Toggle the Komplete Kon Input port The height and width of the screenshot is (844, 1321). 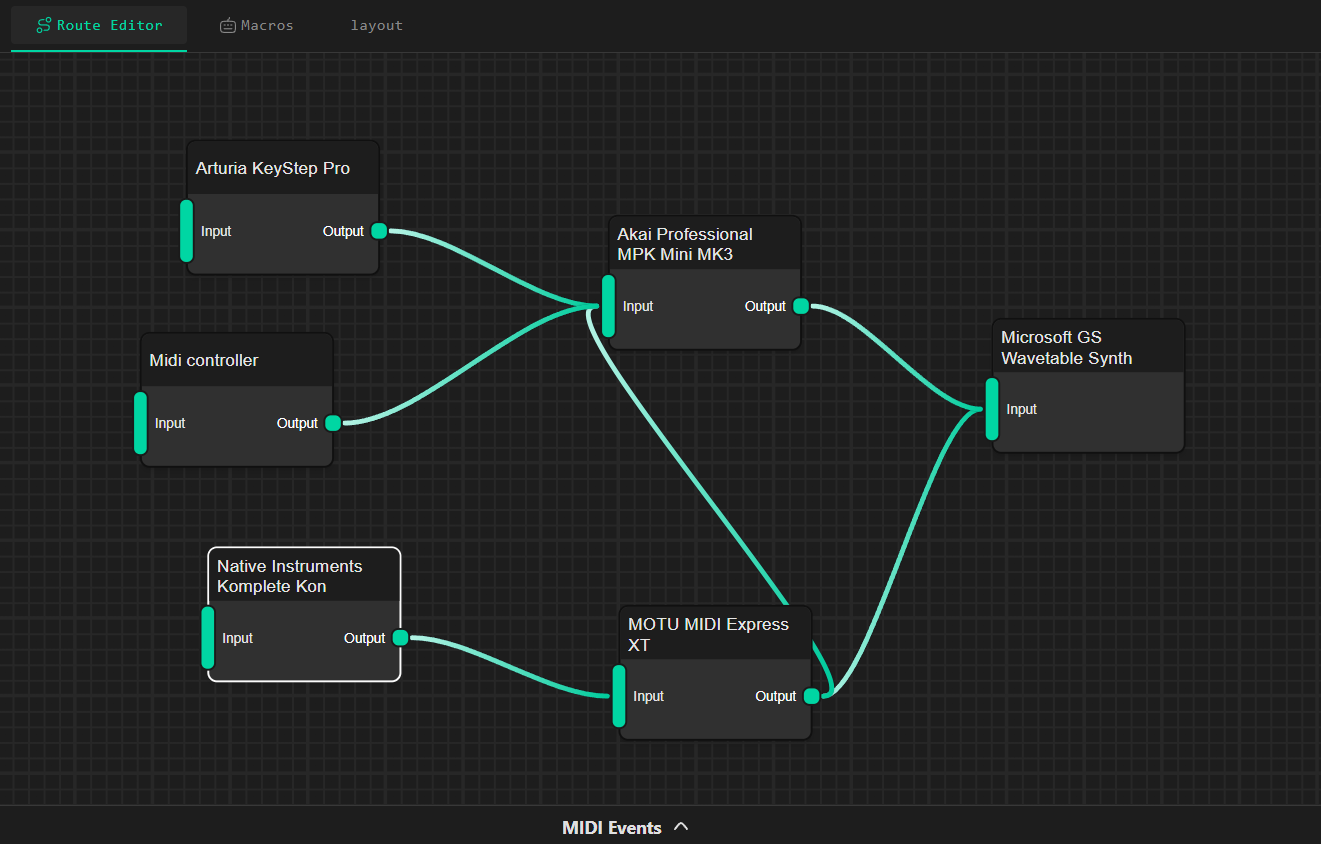pyautogui.click(x=207, y=638)
